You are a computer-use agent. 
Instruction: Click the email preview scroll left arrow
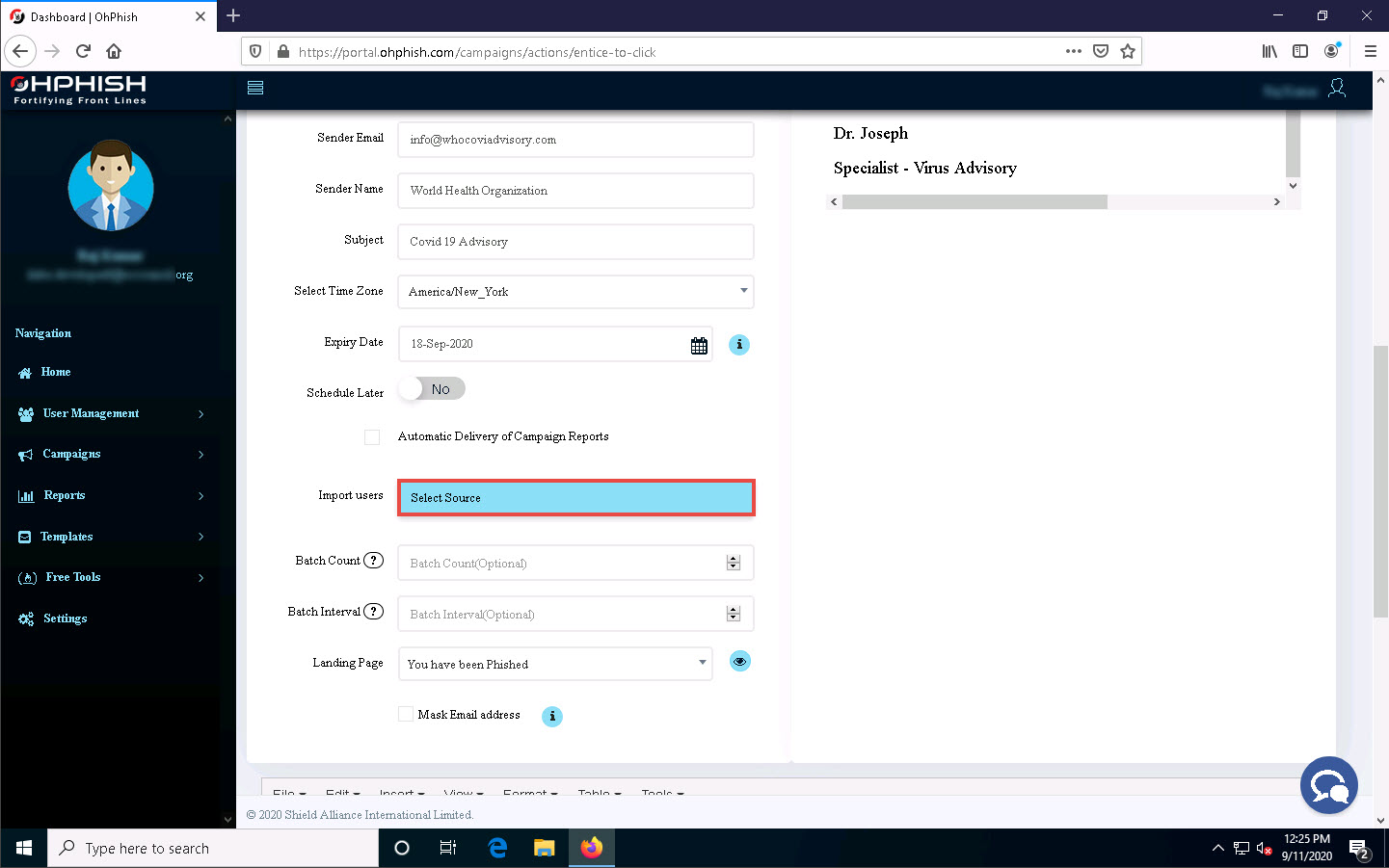835,202
